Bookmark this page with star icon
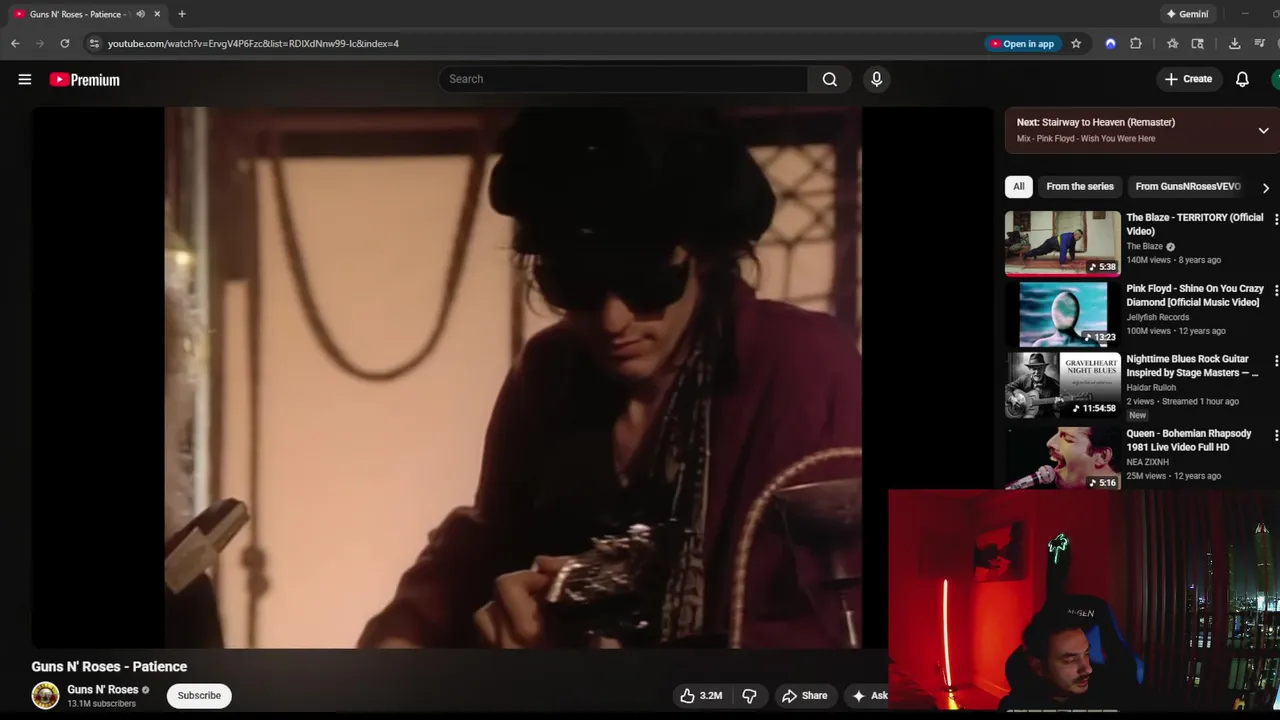This screenshot has height=720, width=1280. click(x=1076, y=44)
